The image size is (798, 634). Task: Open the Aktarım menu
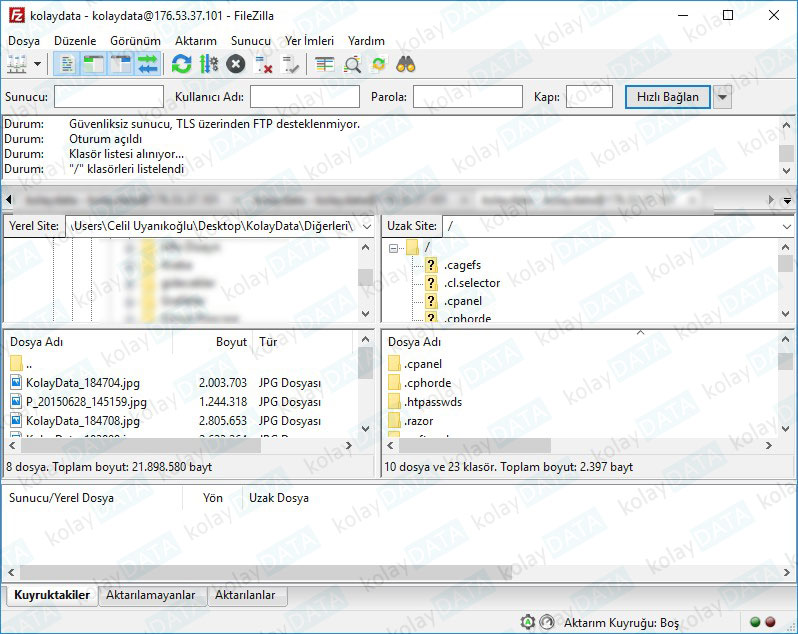click(x=196, y=41)
